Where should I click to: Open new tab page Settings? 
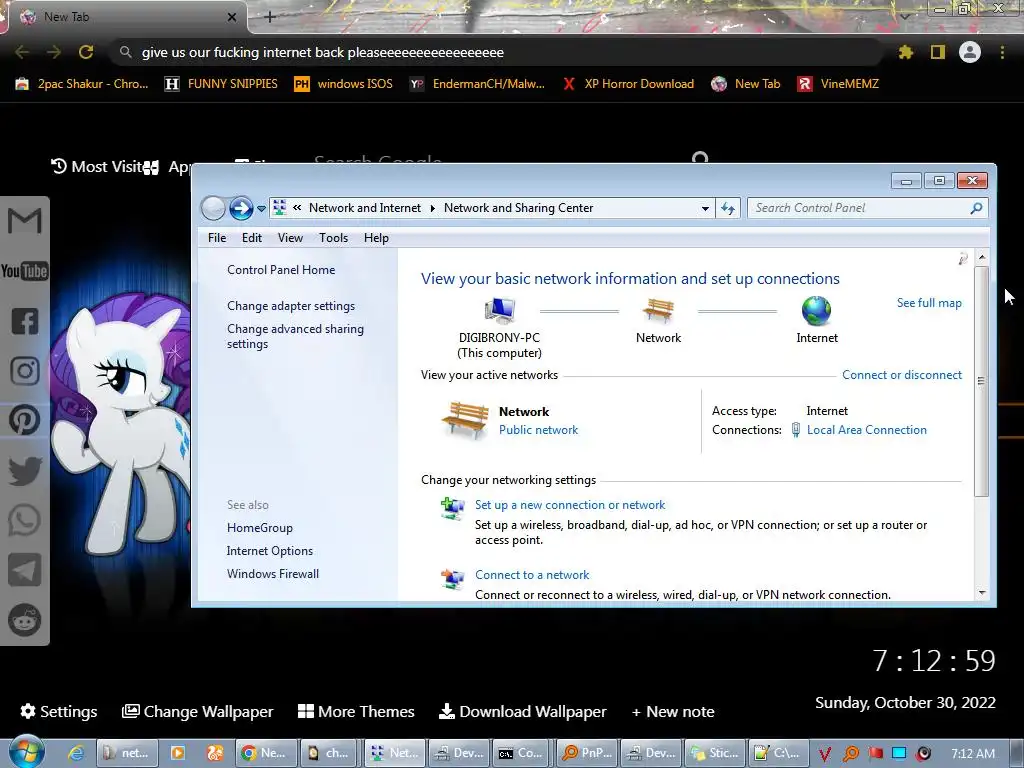(x=59, y=711)
